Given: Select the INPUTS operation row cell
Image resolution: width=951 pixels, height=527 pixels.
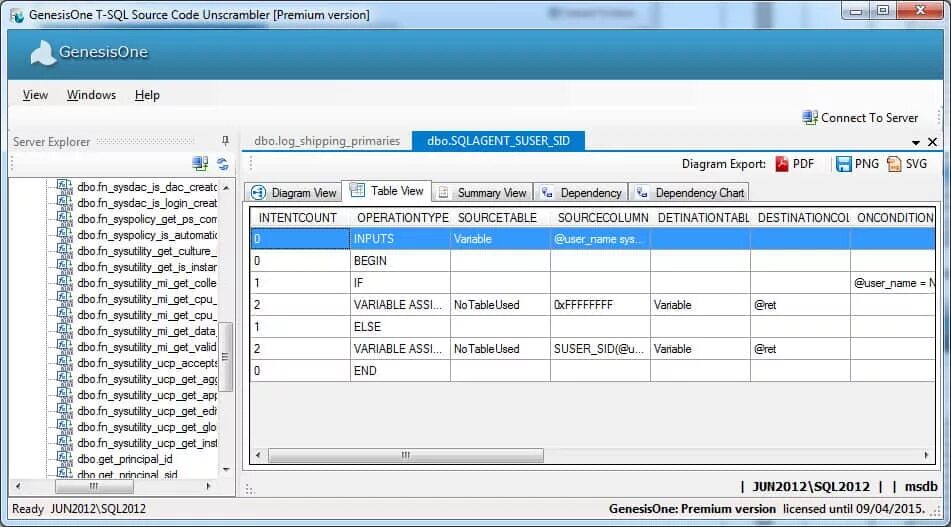Looking at the screenshot, I should pyautogui.click(x=400, y=239).
